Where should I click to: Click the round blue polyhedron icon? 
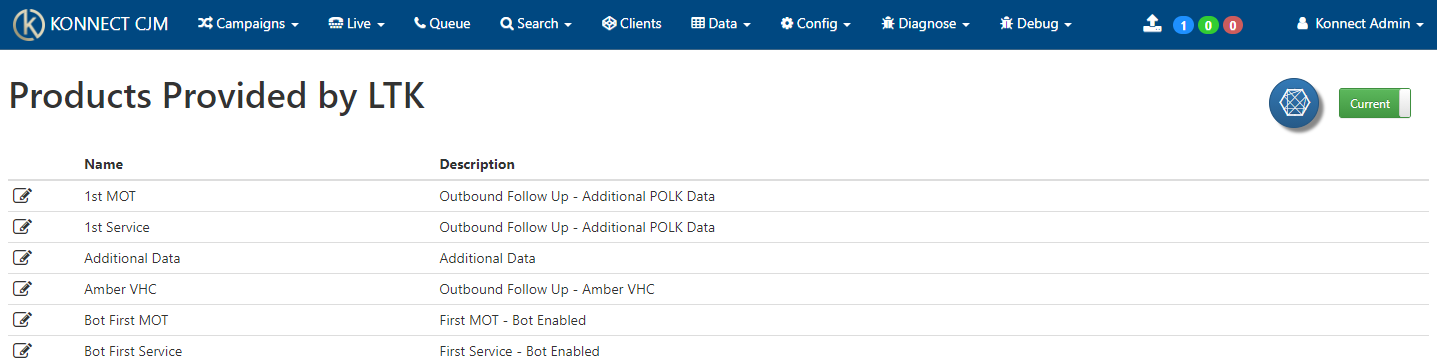coord(1295,103)
